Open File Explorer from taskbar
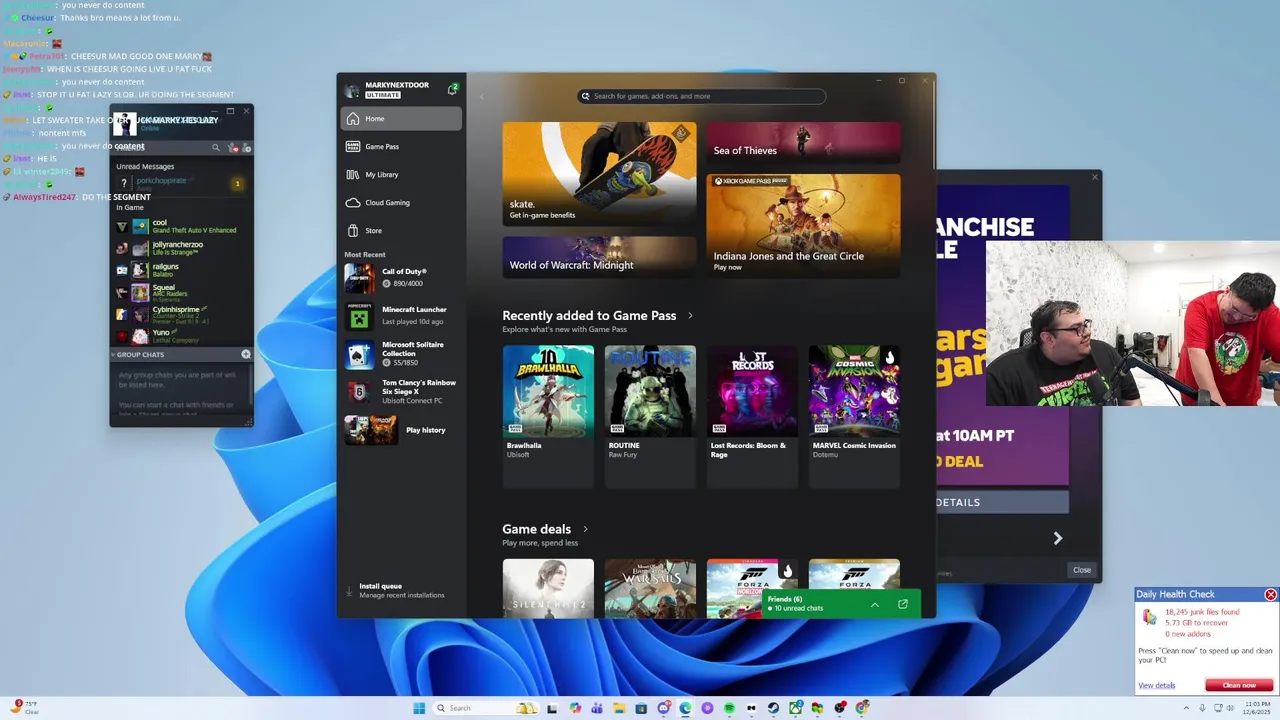The height and width of the screenshot is (720, 1280). click(x=619, y=708)
